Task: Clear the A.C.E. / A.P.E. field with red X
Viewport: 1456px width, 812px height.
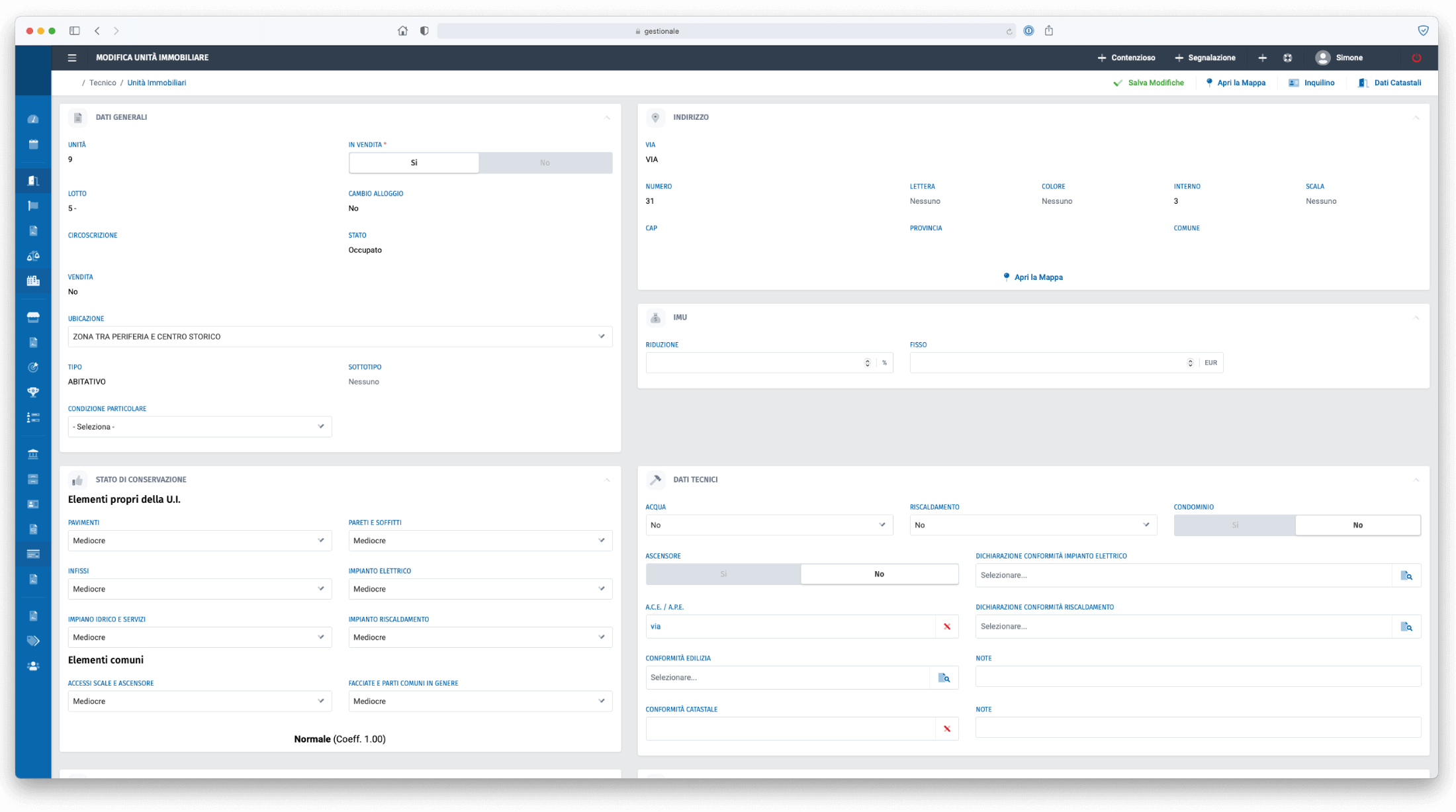Action: click(x=946, y=626)
